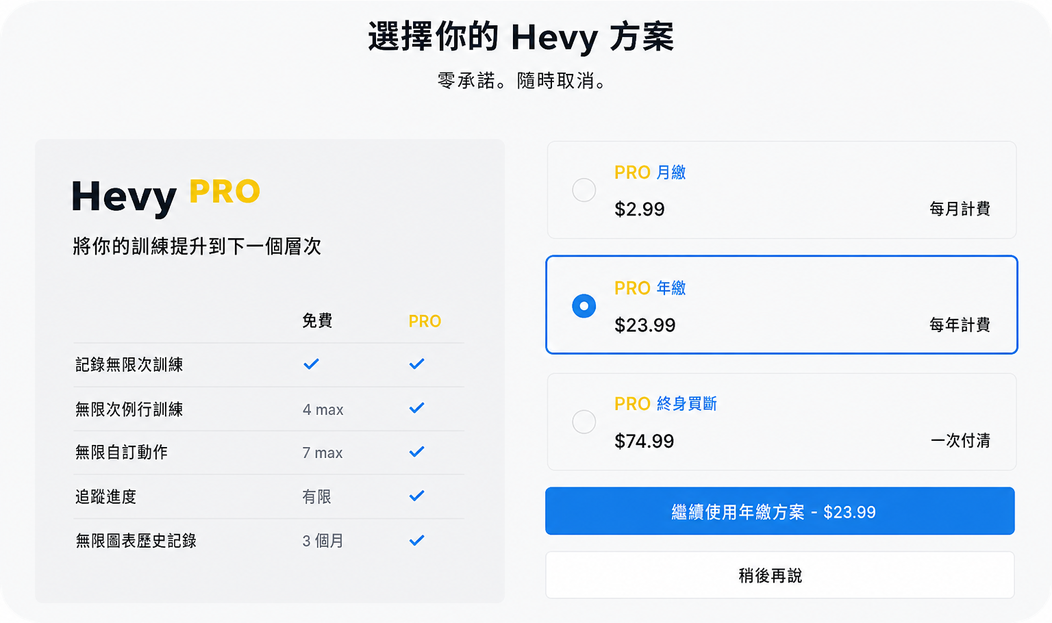Click the PRO checkmark for 無限次例行訓練

tap(417, 408)
